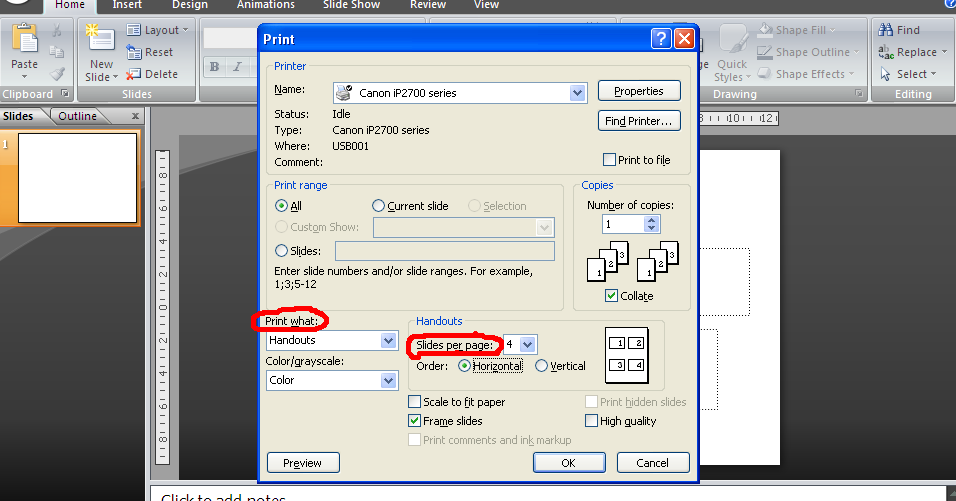Click the Properties button
This screenshot has height=501, width=956.
click(639, 91)
